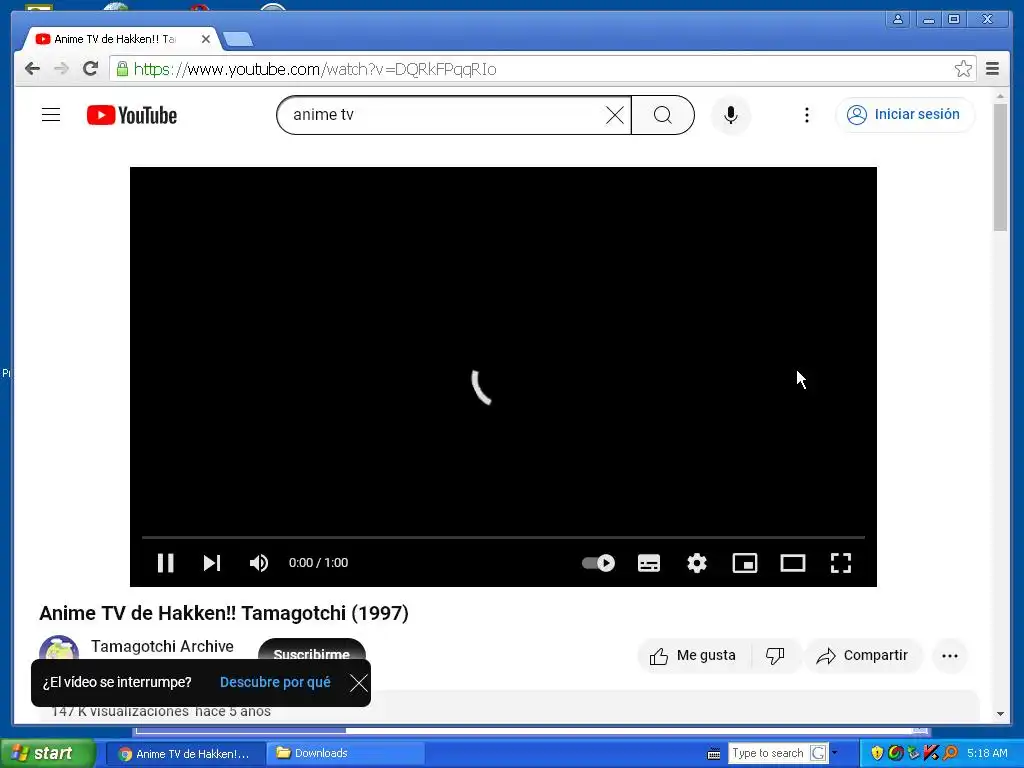Run the search with the magnifier button

coord(663,115)
